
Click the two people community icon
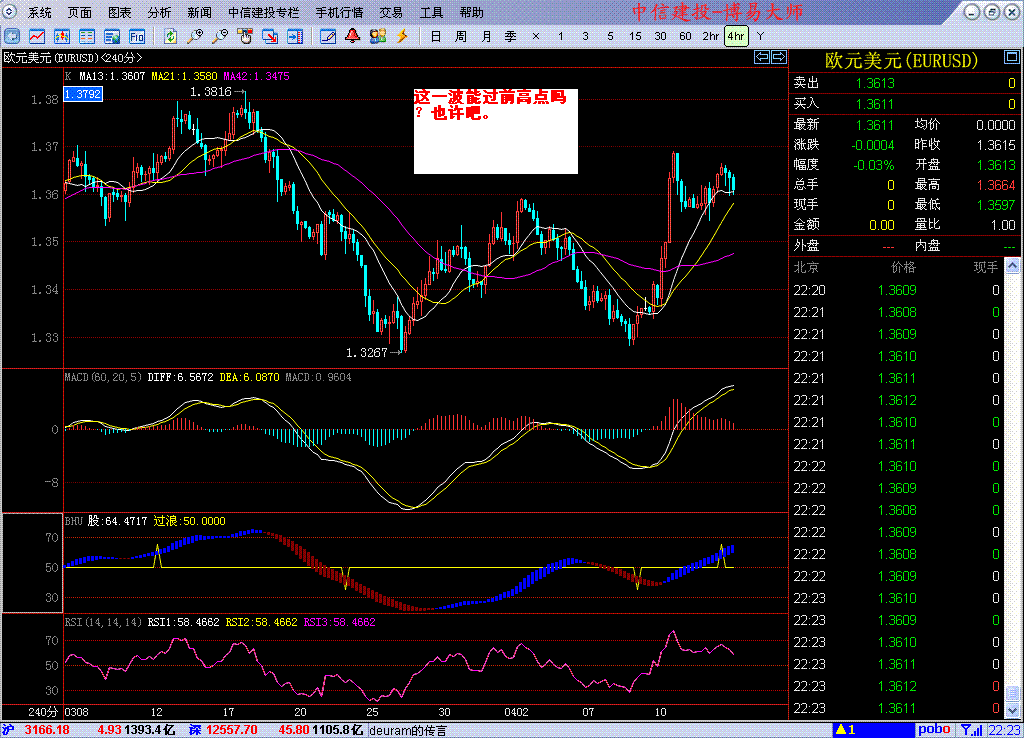coord(377,37)
